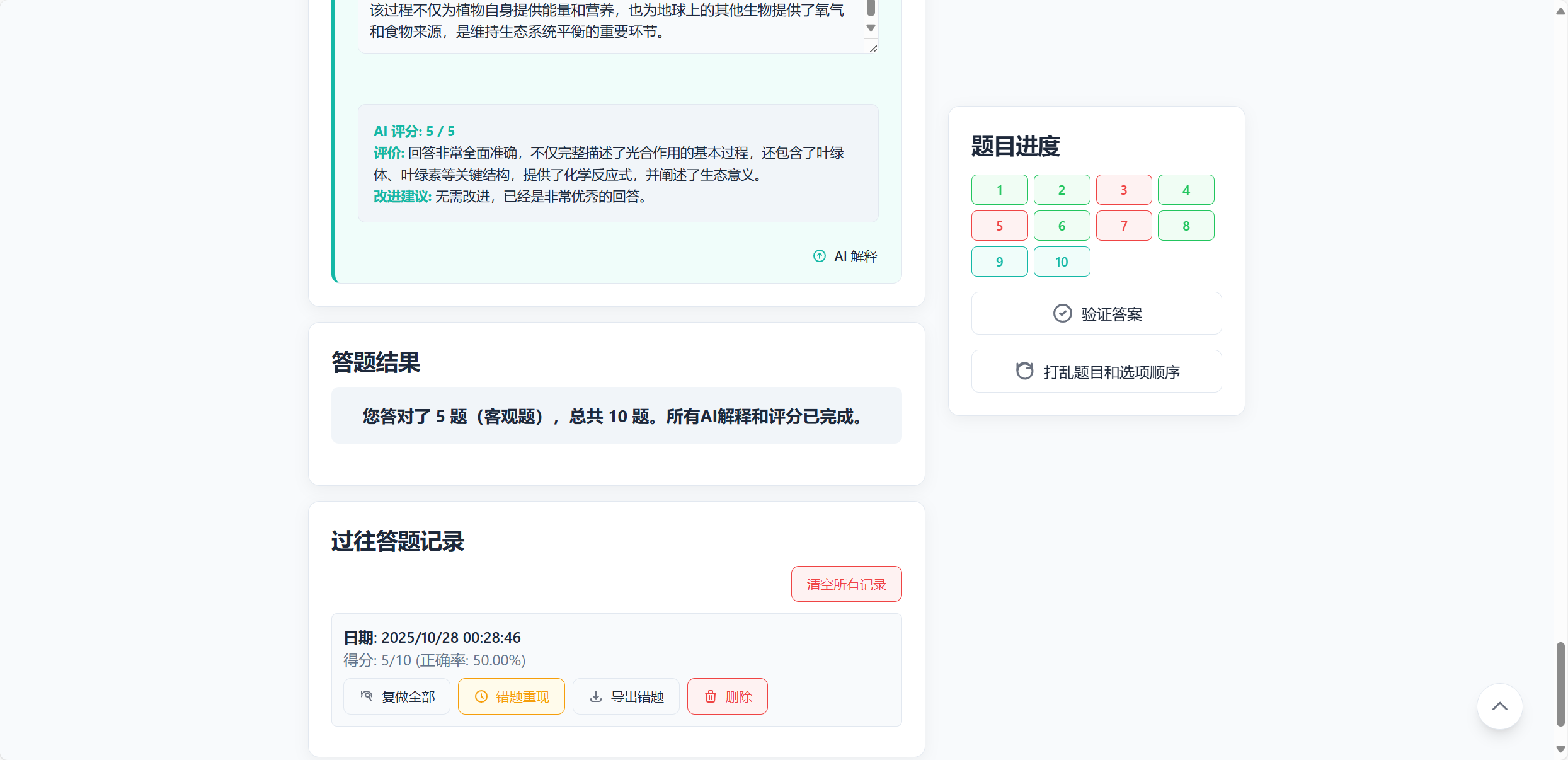The image size is (1568, 760).
Task: Click the answer textarea resize handle
Action: click(x=873, y=49)
